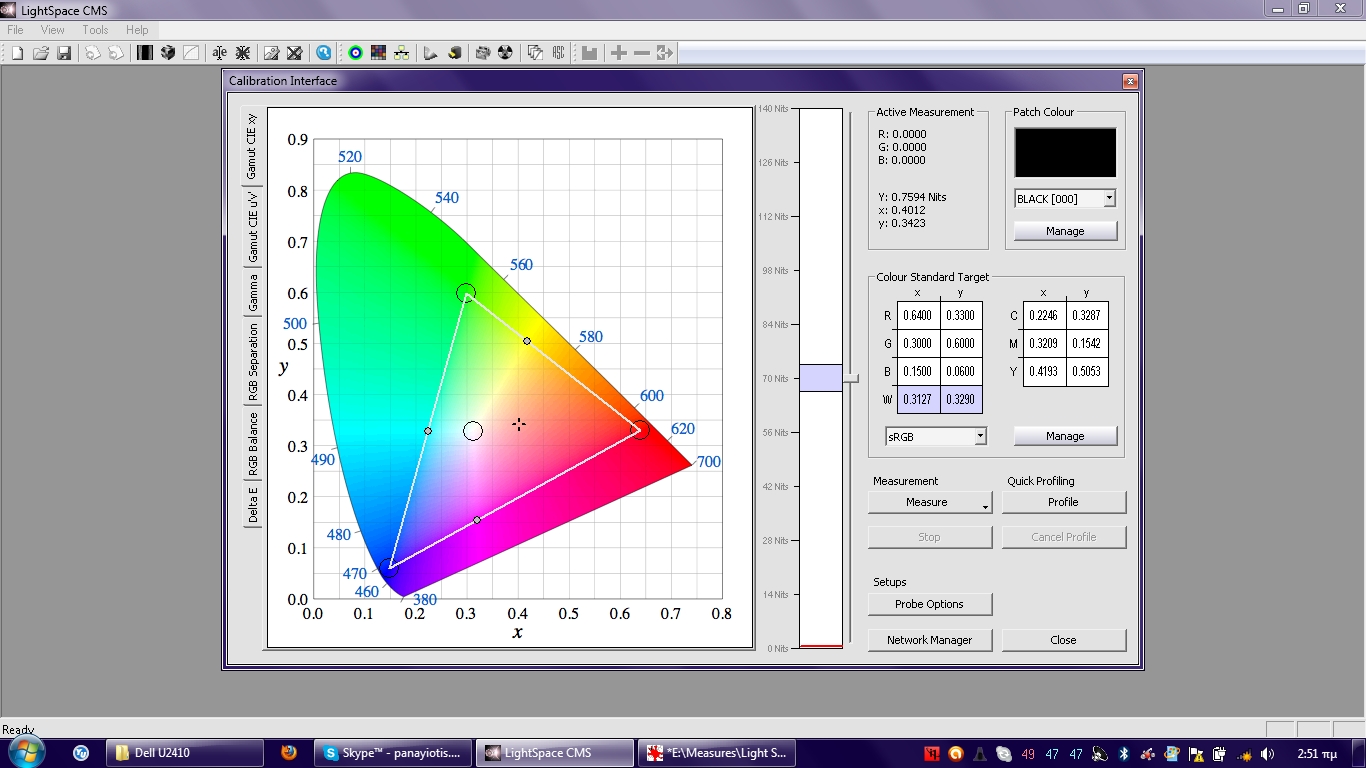Click the luminance slider handle near 70 Nits
Viewport: 1366px width, 768px height.
pos(851,378)
